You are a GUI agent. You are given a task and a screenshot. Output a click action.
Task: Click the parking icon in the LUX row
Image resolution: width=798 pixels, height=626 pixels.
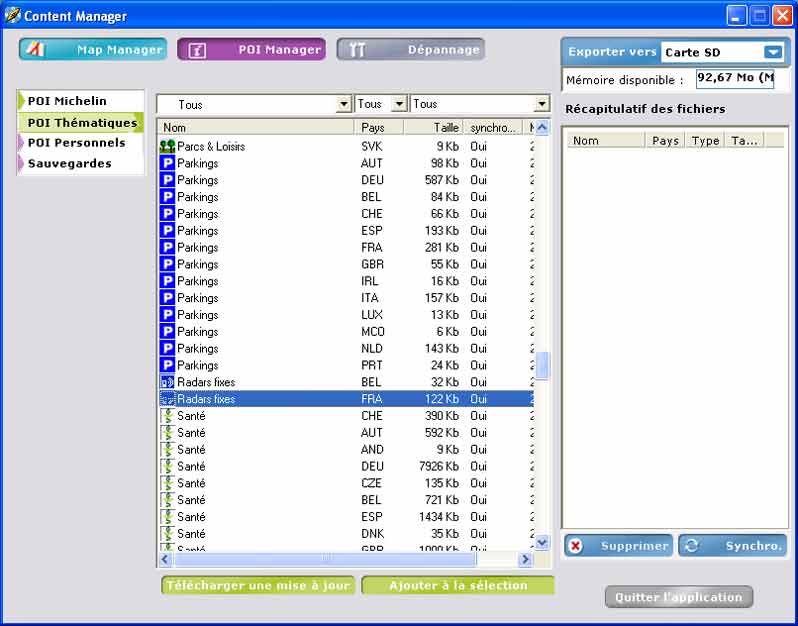point(167,315)
